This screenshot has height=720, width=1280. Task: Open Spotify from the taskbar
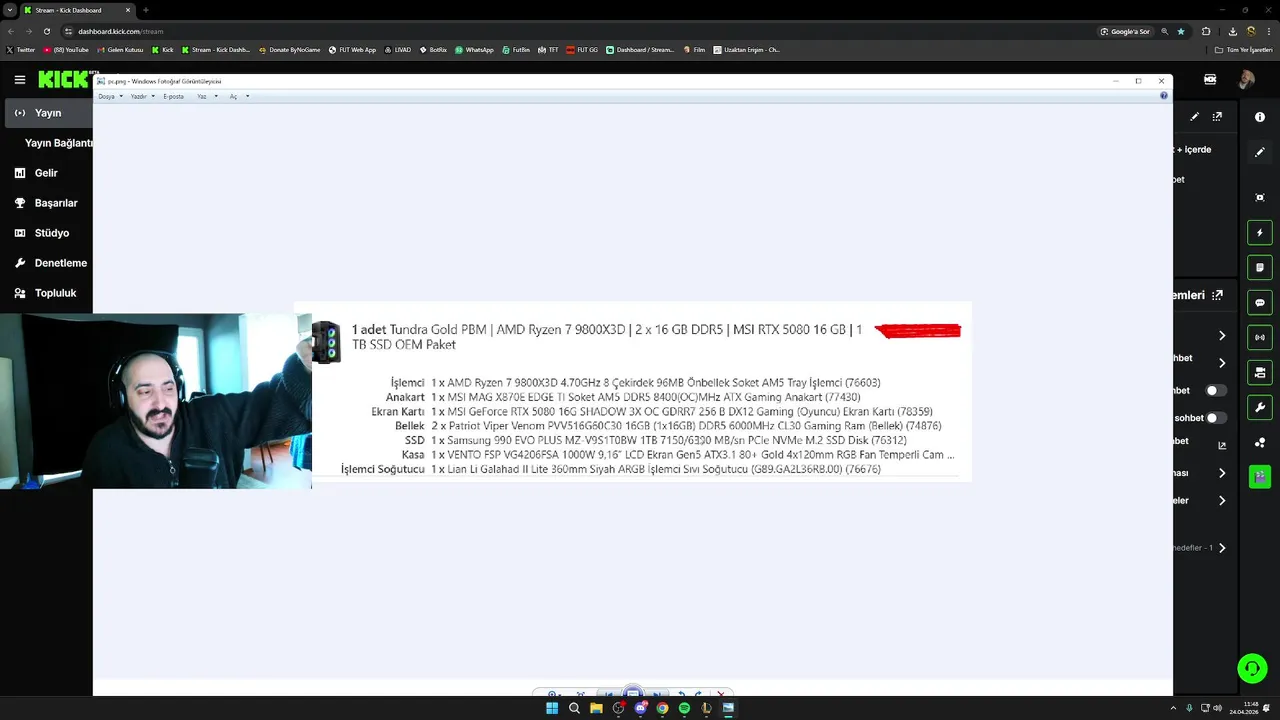coord(684,708)
